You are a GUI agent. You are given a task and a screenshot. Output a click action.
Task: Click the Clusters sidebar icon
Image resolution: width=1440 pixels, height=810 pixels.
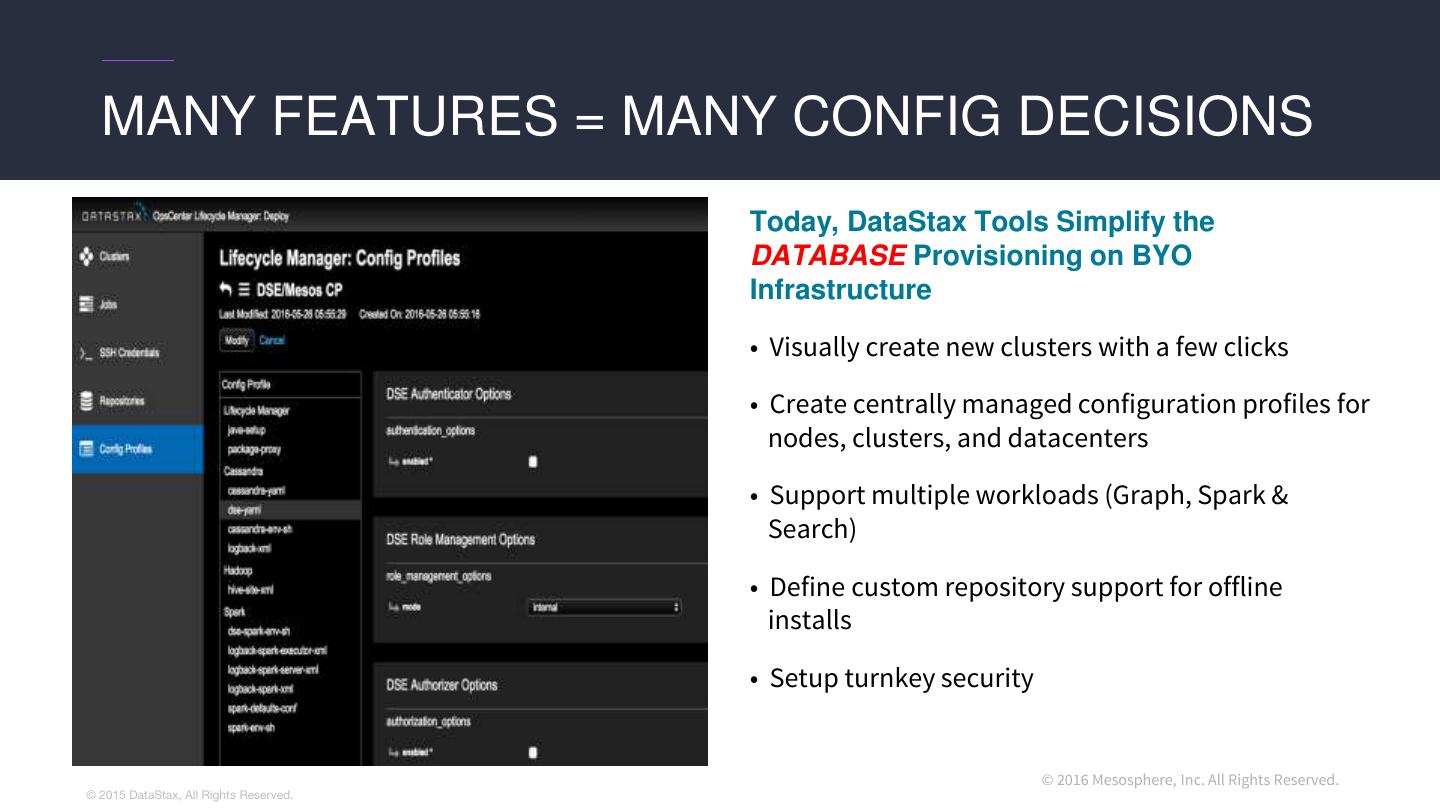[x=86, y=256]
